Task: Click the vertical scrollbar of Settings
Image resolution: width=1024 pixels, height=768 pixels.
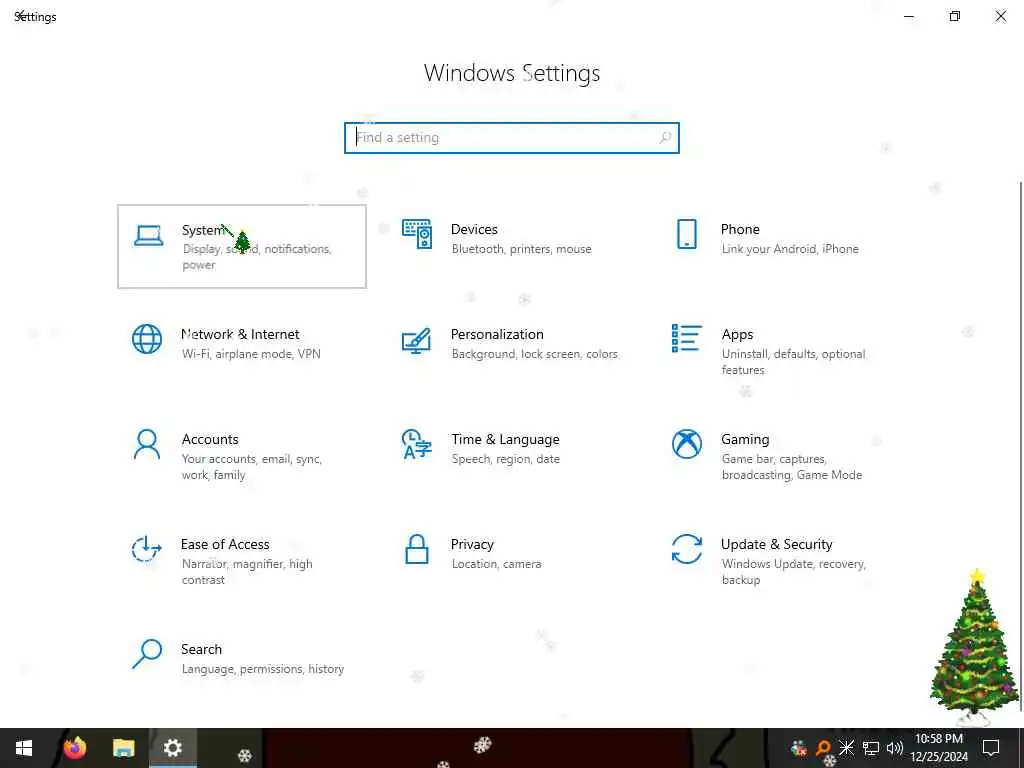Action: pyautogui.click(x=1020, y=447)
